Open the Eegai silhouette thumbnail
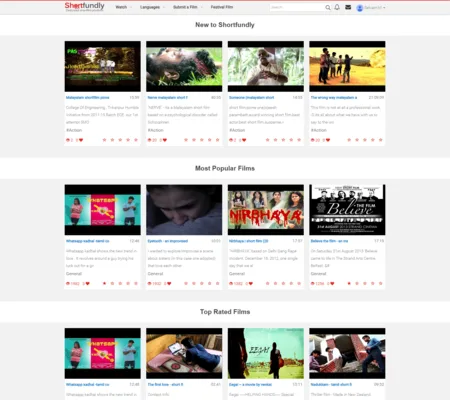The height and width of the screenshot is (400, 450). (266, 353)
